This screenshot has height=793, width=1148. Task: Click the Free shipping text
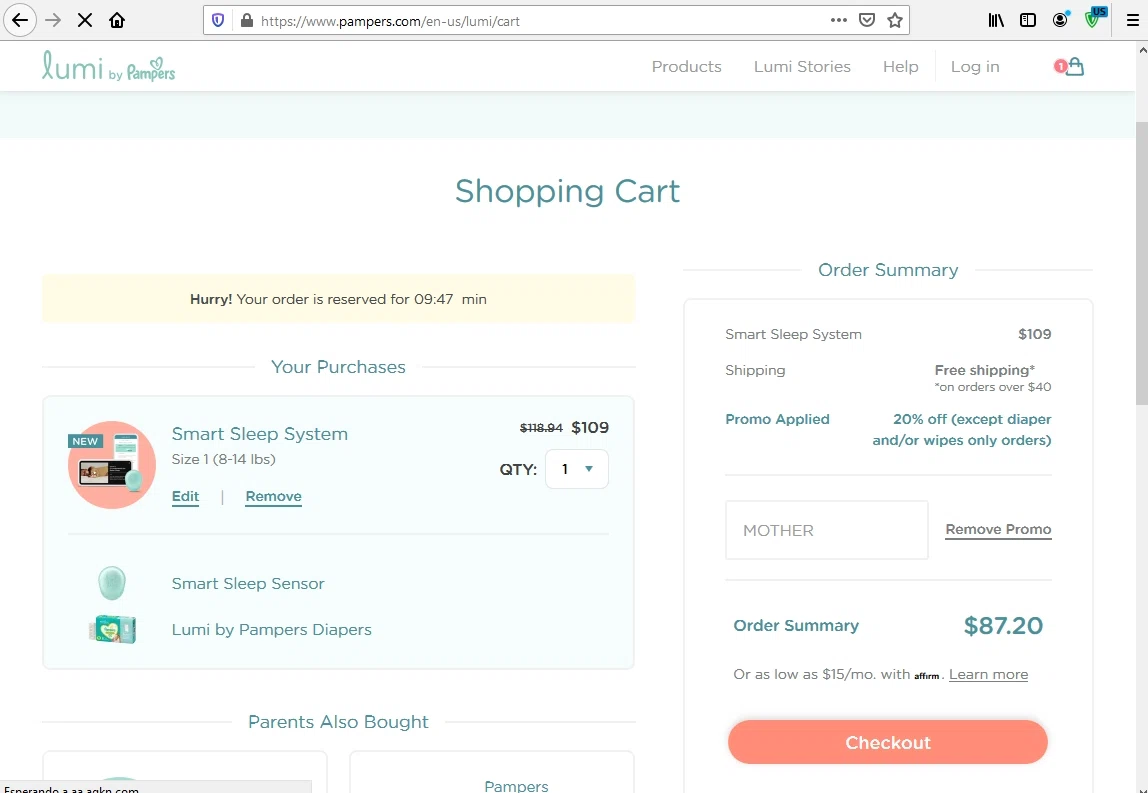(x=984, y=370)
